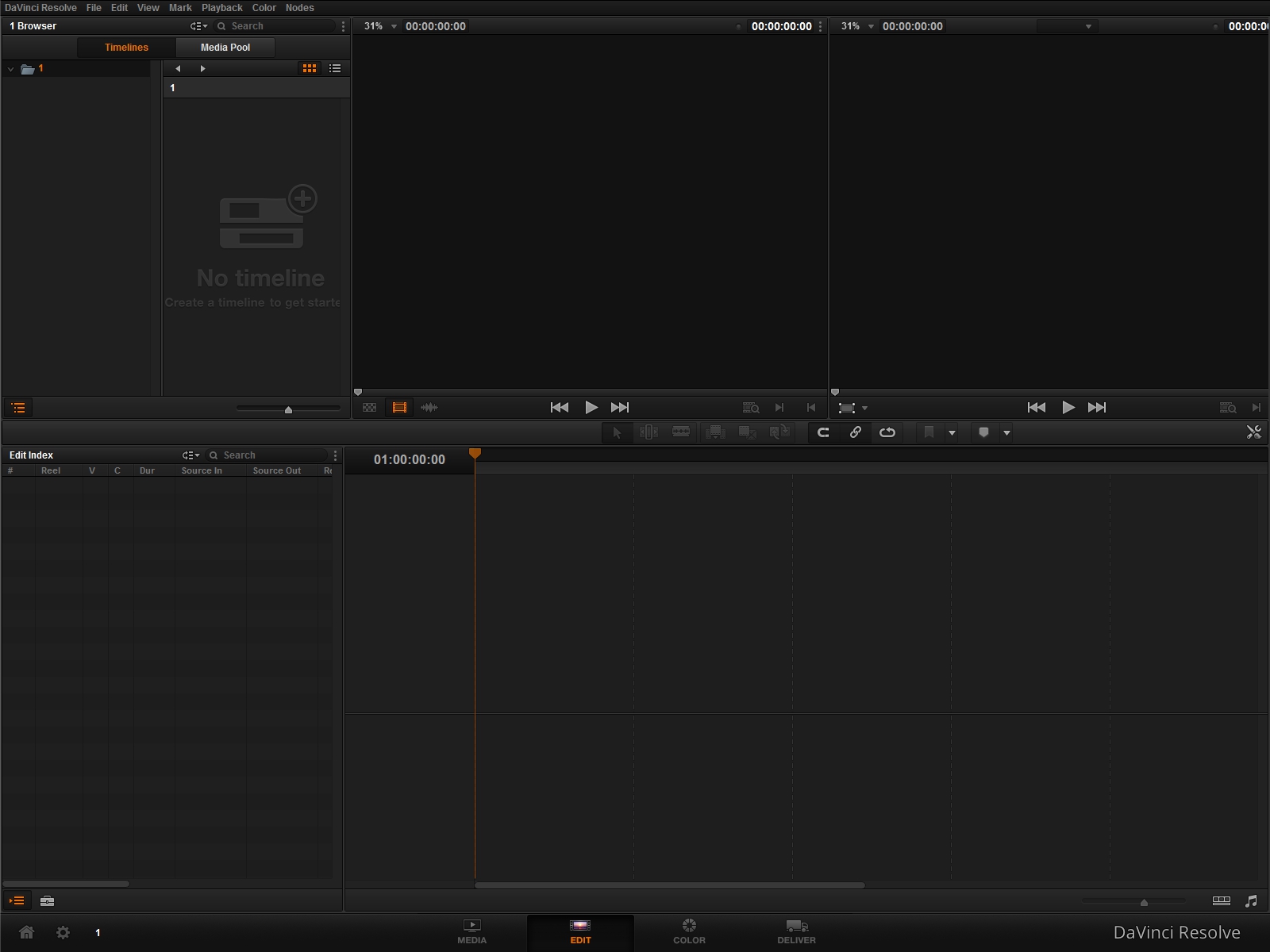Image resolution: width=1270 pixels, height=952 pixels.
Task: Play the source viewer clip
Action: point(591,407)
